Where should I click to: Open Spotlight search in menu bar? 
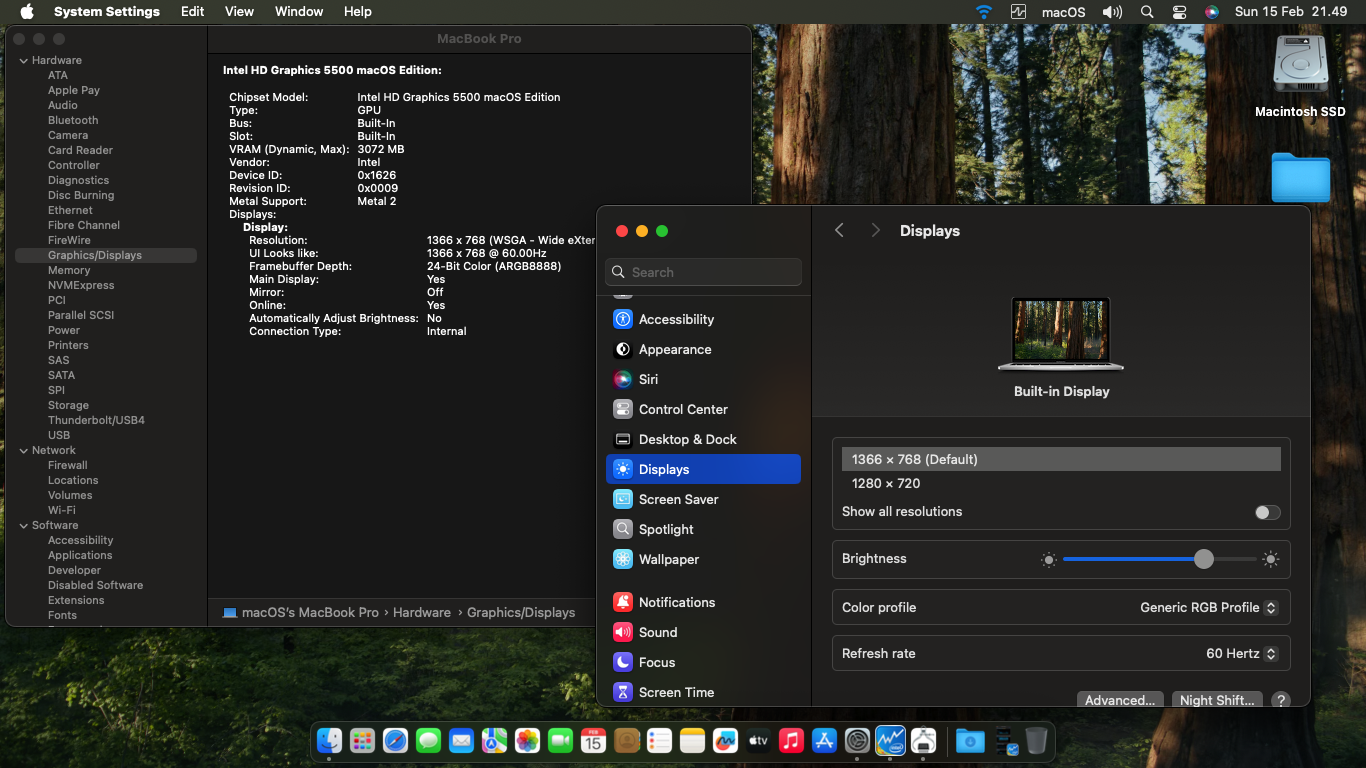point(1147,12)
